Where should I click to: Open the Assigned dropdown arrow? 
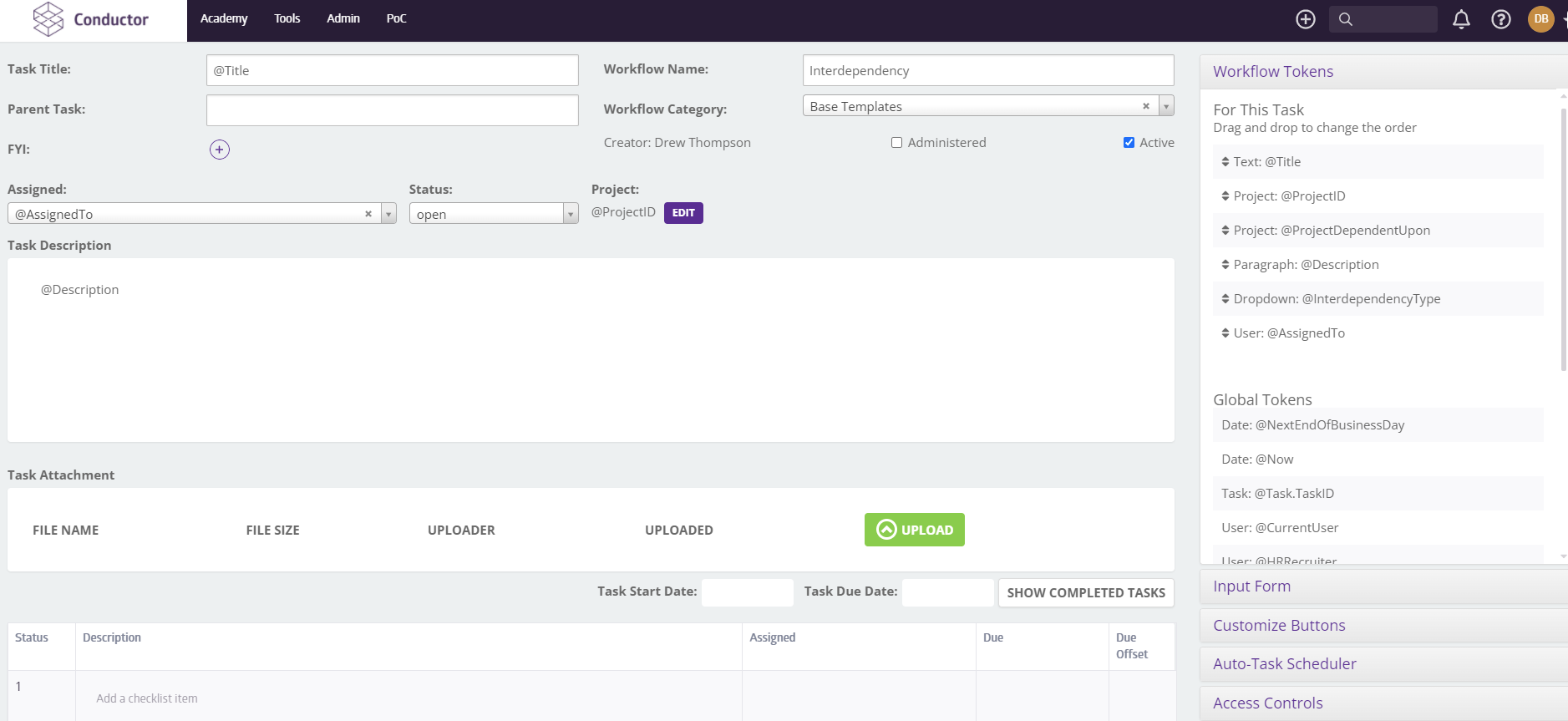[388, 214]
